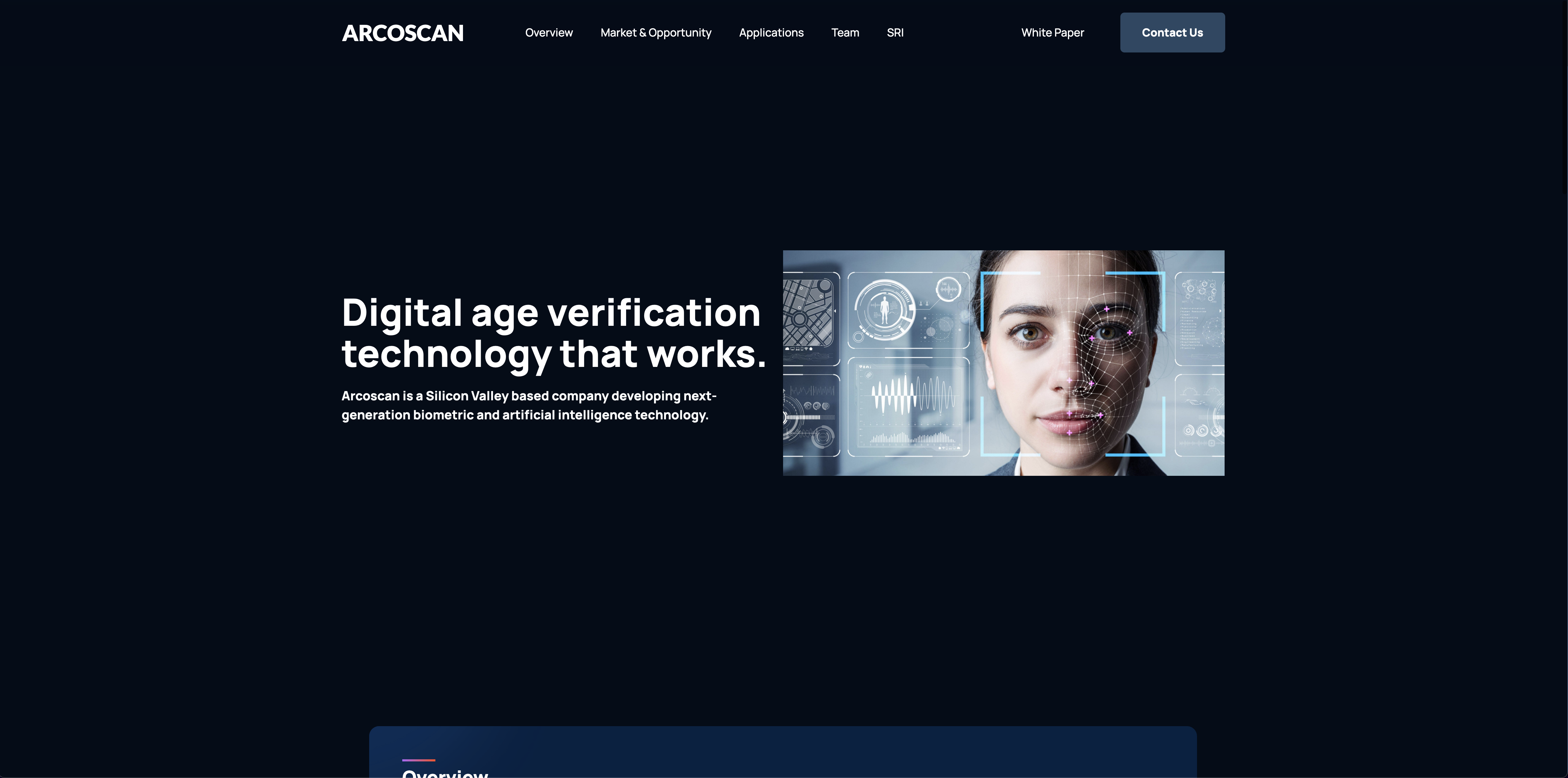This screenshot has width=1568, height=778.
Task: Click the ARCOSCAN logo in header
Action: coord(402,33)
